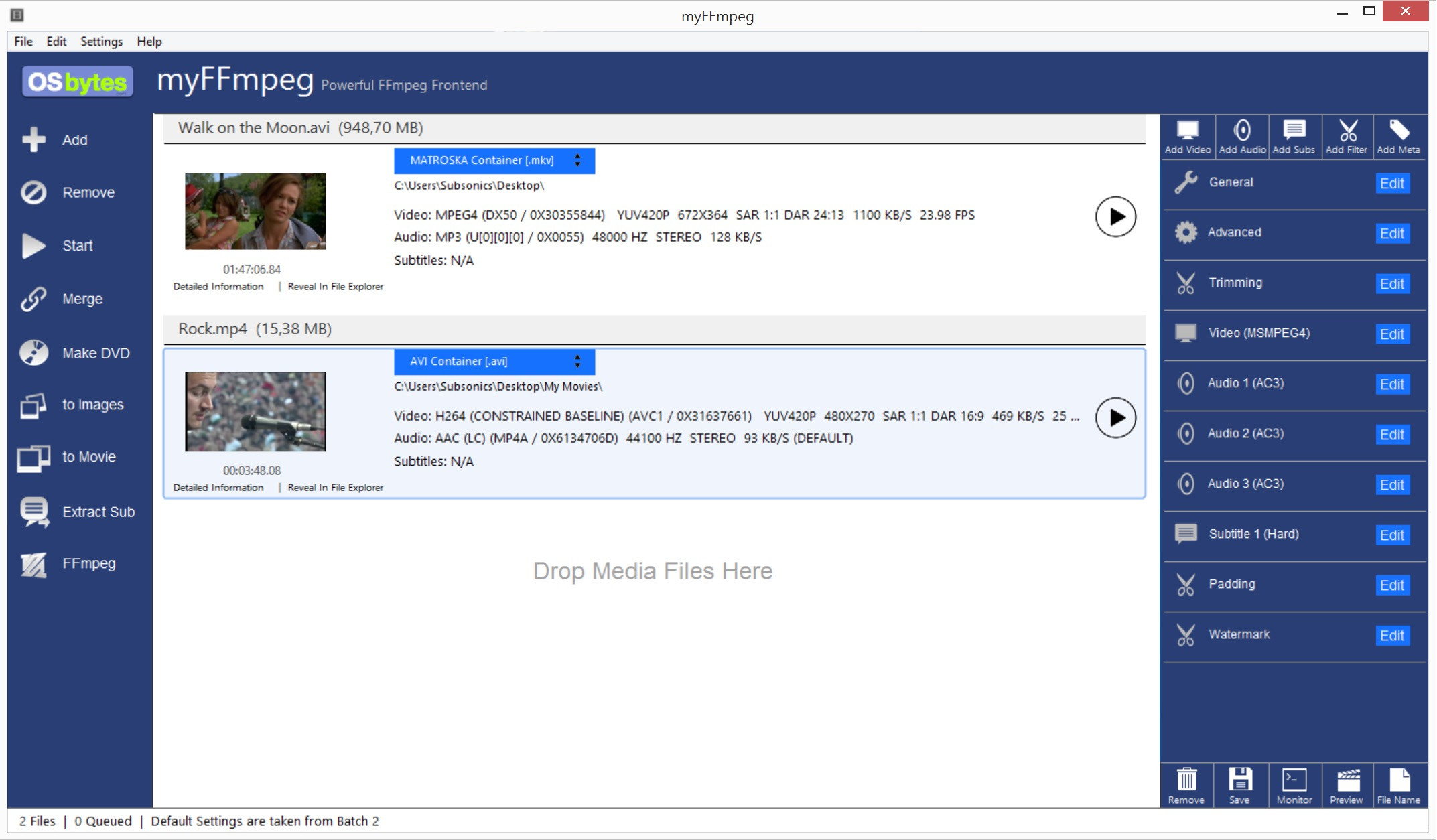Start conversion with the Start icon
The image size is (1437, 840).
pos(33,246)
